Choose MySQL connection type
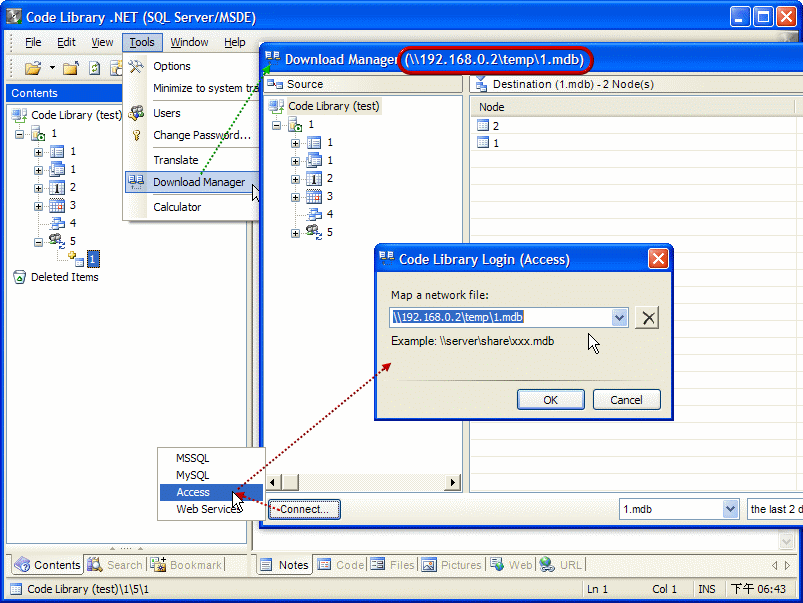The image size is (803, 603). (193, 475)
